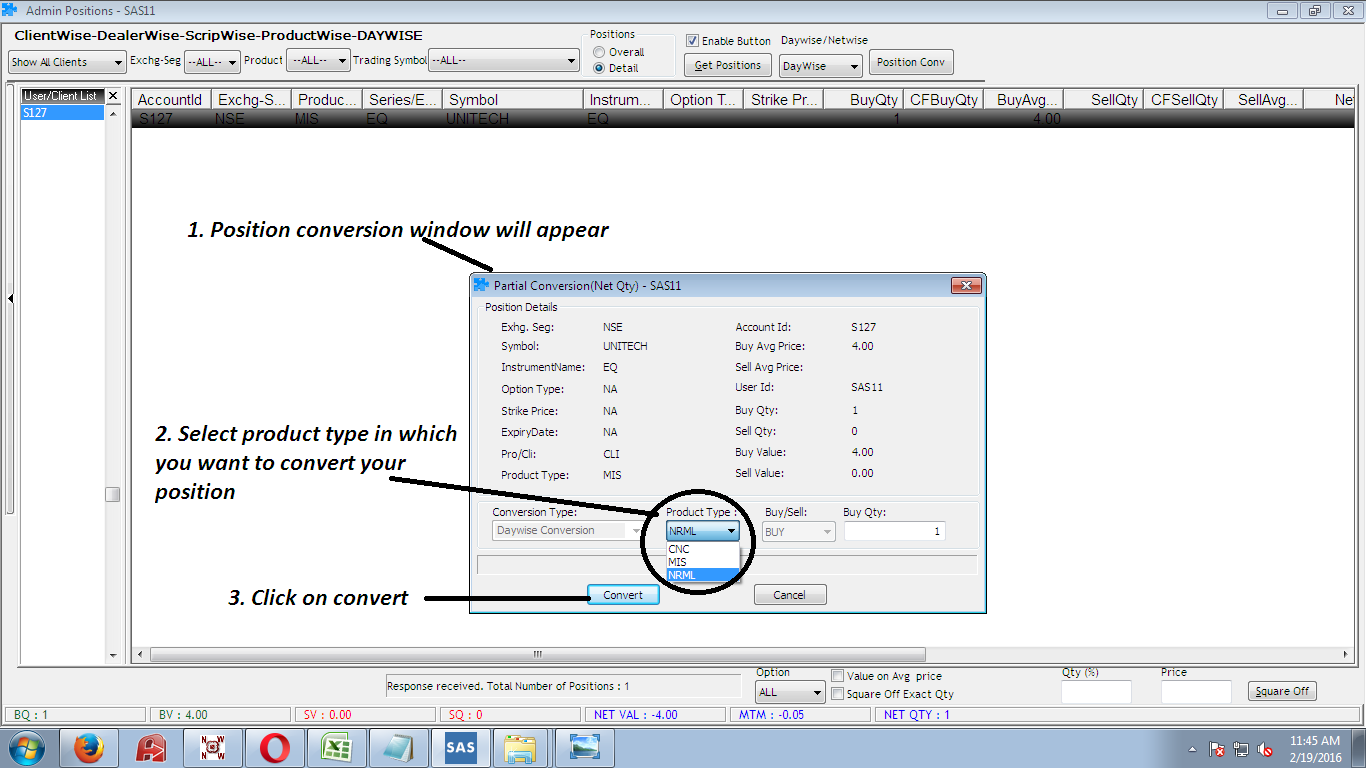Click the Square Off button
Image resolution: width=1366 pixels, height=768 pixels.
point(1282,691)
